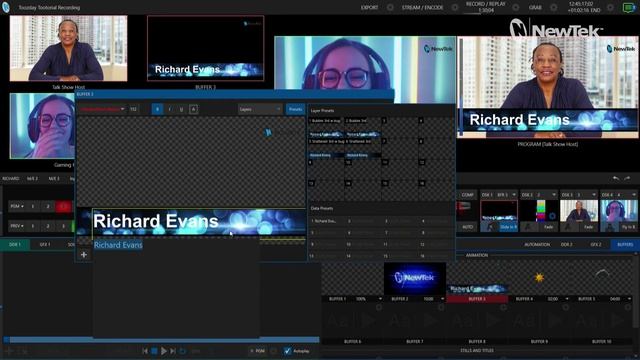Image resolution: width=640 pixels, height=360 pixels.
Task: Open DSK 3 source dropdown
Action: [593, 195]
